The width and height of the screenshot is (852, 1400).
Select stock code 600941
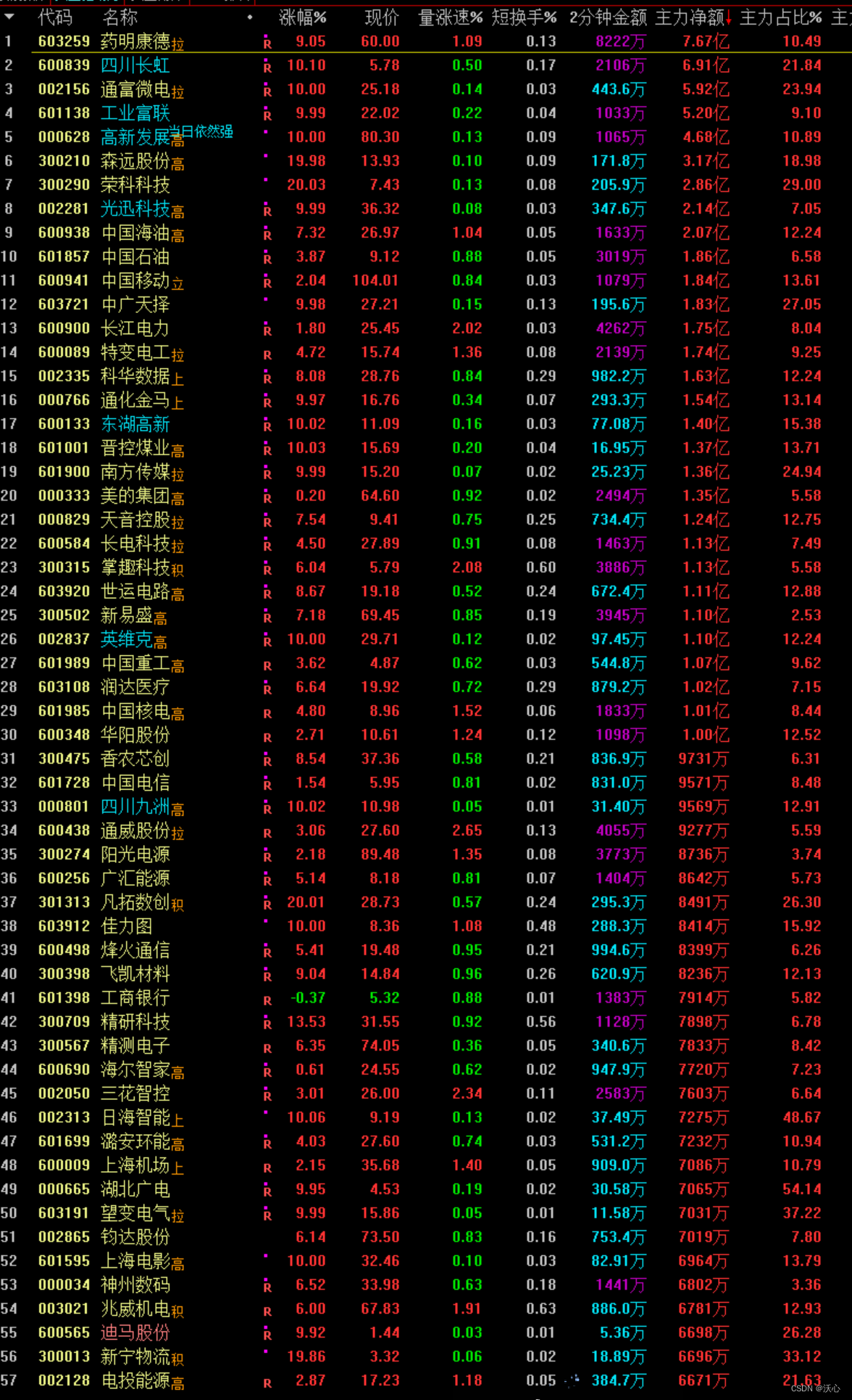point(64,280)
